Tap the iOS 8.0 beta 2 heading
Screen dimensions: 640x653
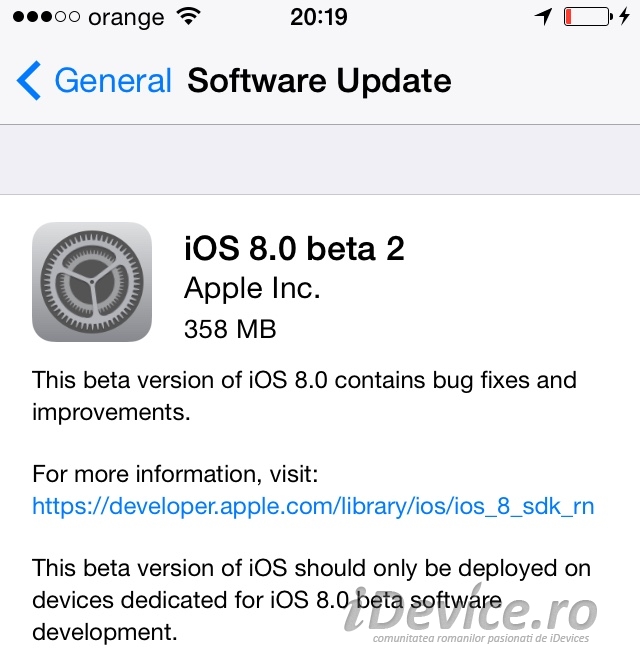click(294, 249)
